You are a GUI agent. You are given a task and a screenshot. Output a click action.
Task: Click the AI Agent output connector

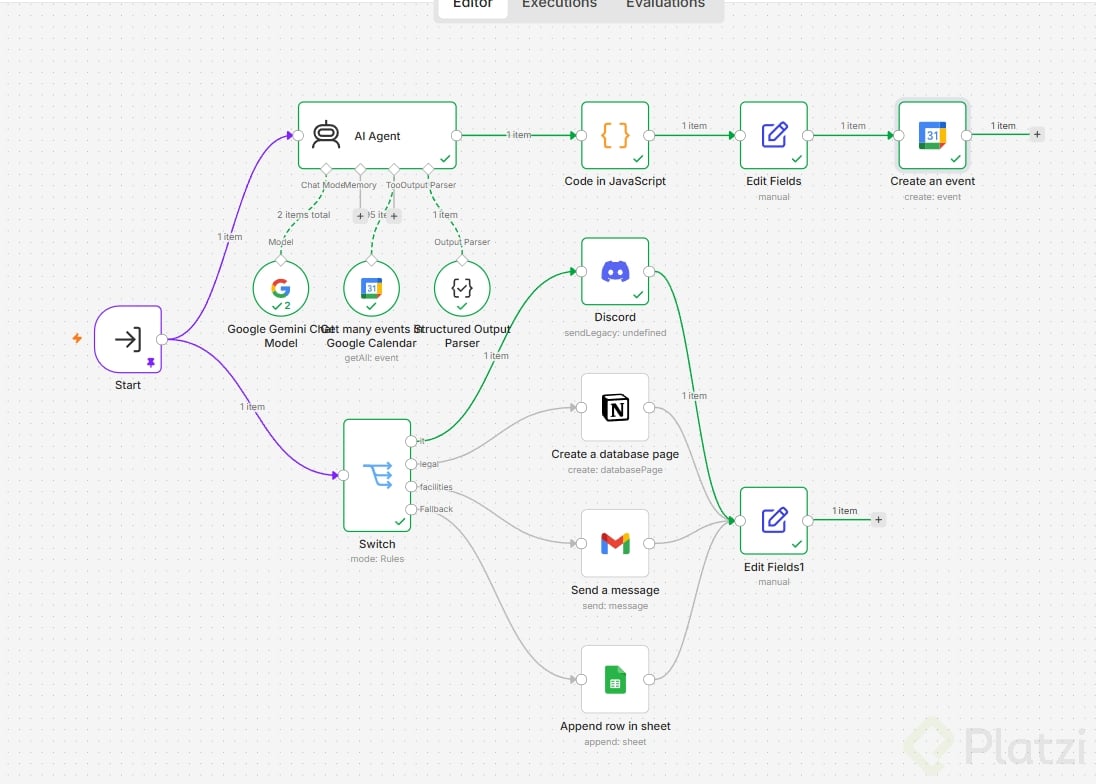(x=456, y=136)
